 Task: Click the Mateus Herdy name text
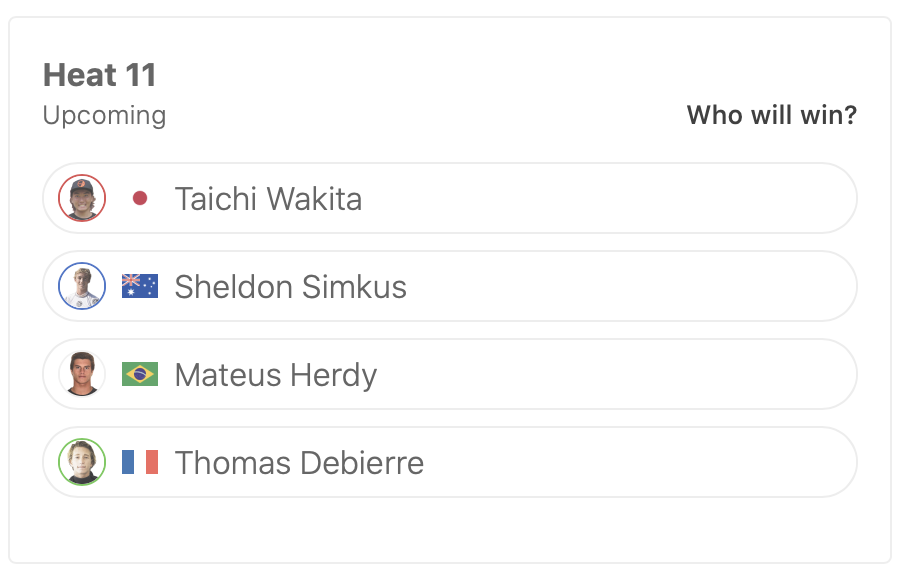click(275, 374)
